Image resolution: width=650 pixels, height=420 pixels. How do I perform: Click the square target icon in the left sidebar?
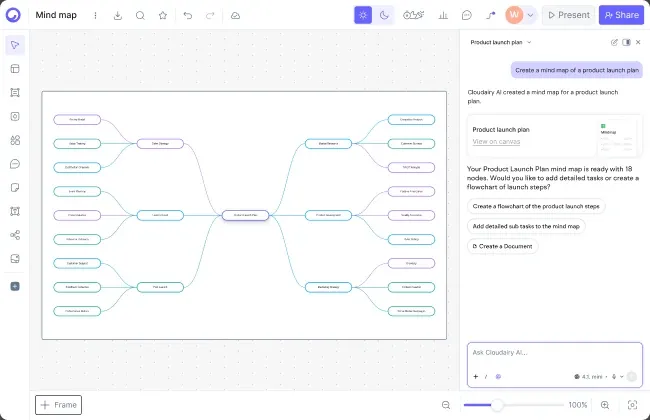point(15,117)
